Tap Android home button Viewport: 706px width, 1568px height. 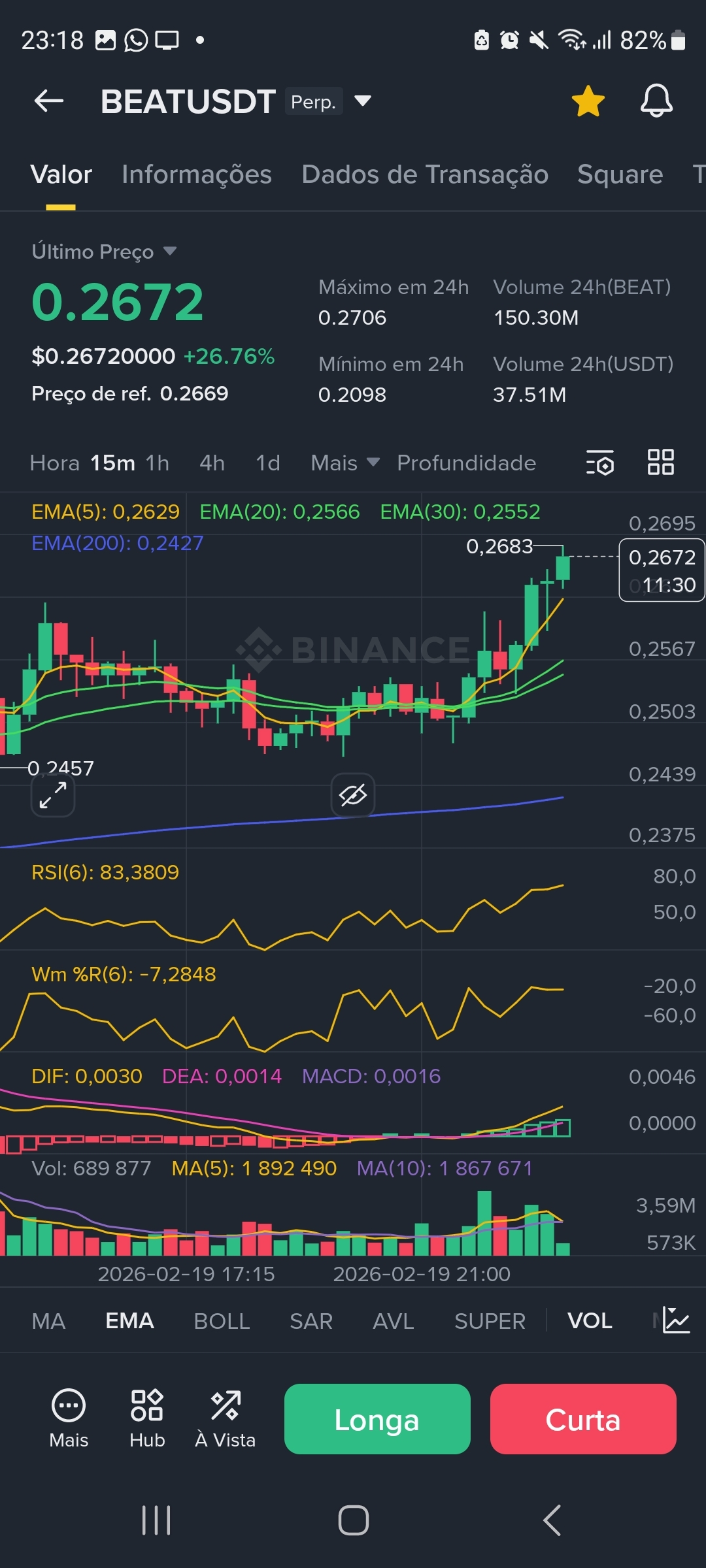point(353,1520)
